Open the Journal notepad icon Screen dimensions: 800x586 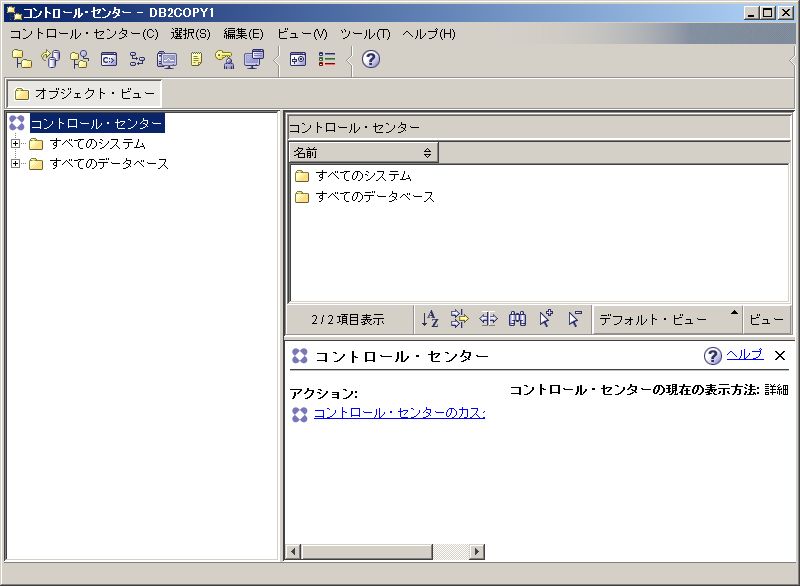coord(196,59)
